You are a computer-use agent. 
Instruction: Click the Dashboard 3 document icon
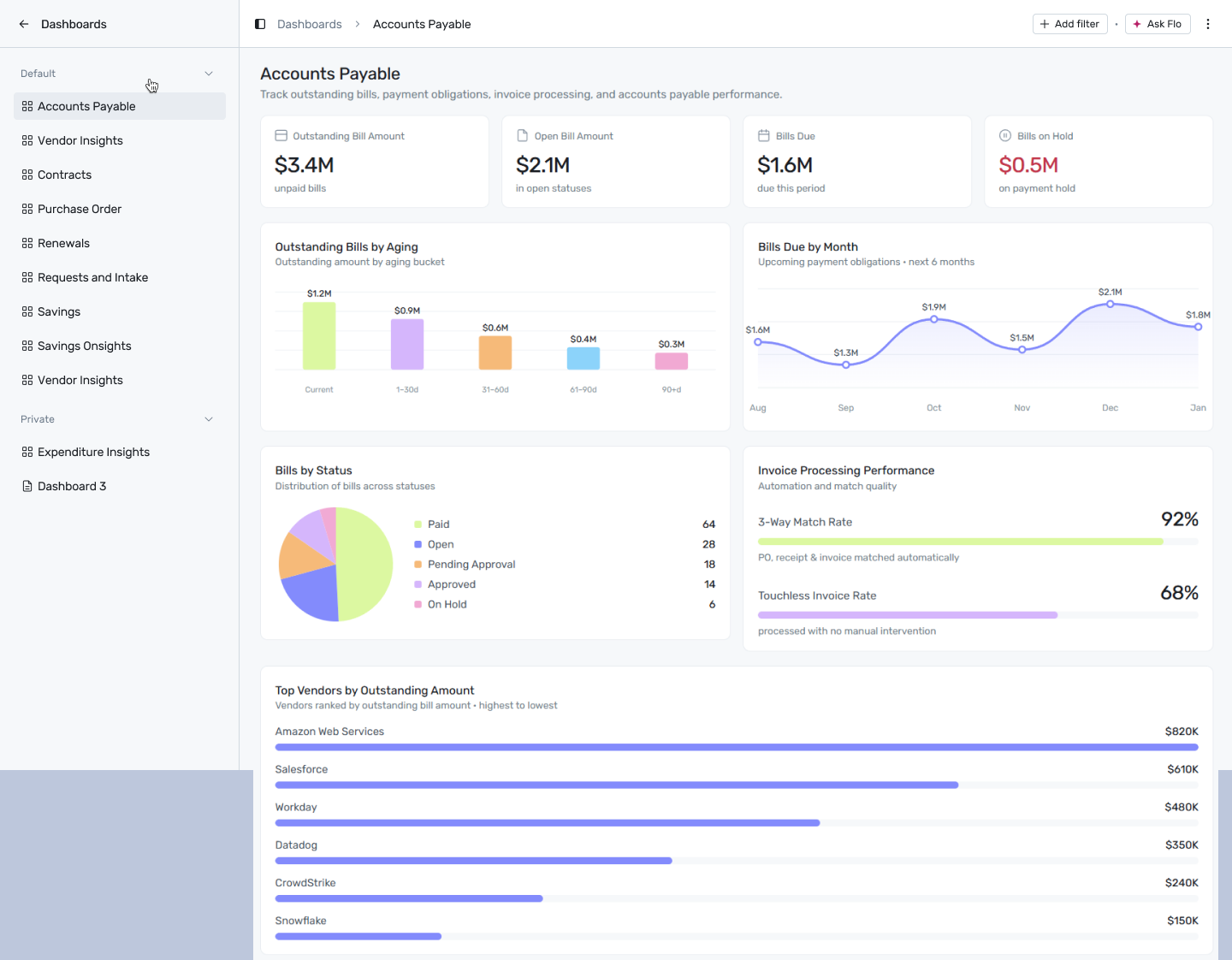[27, 486]
